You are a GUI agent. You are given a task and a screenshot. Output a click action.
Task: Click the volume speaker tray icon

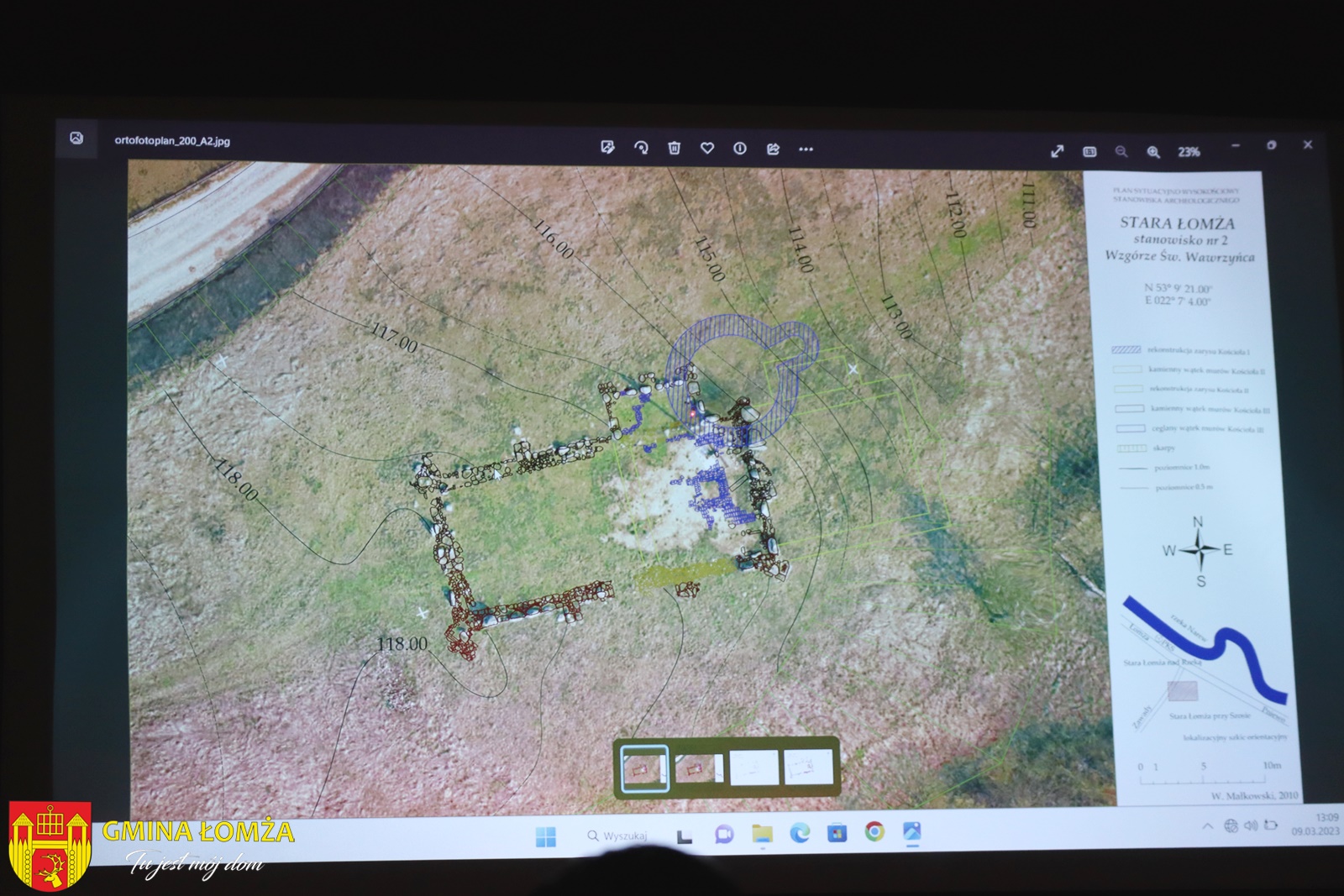(1251, 826)
